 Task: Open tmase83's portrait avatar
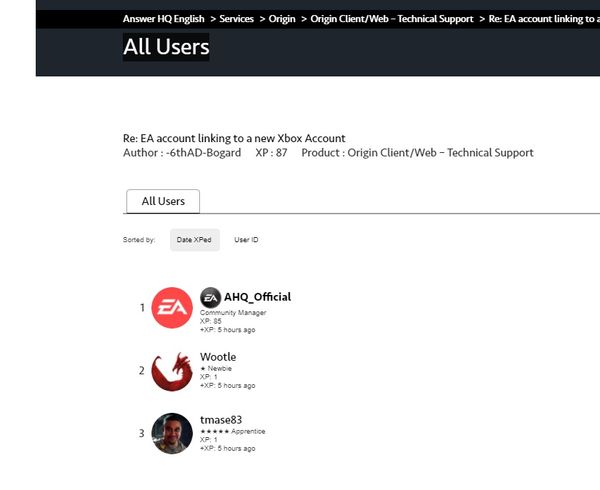(172, 433)
